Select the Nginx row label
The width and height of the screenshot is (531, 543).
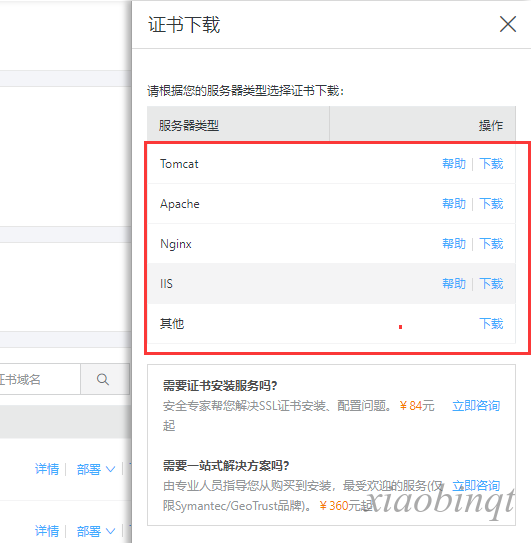[x=176, y=244]
